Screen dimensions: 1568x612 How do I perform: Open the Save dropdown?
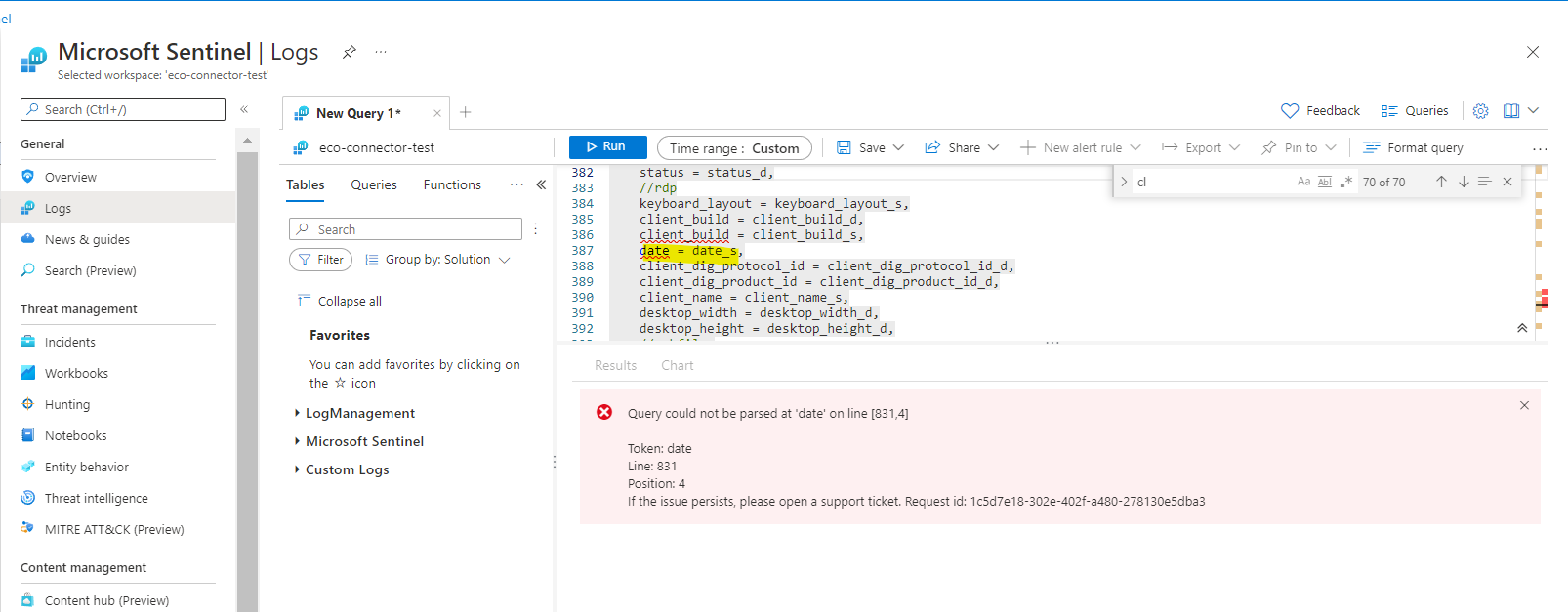click(871, 147)
